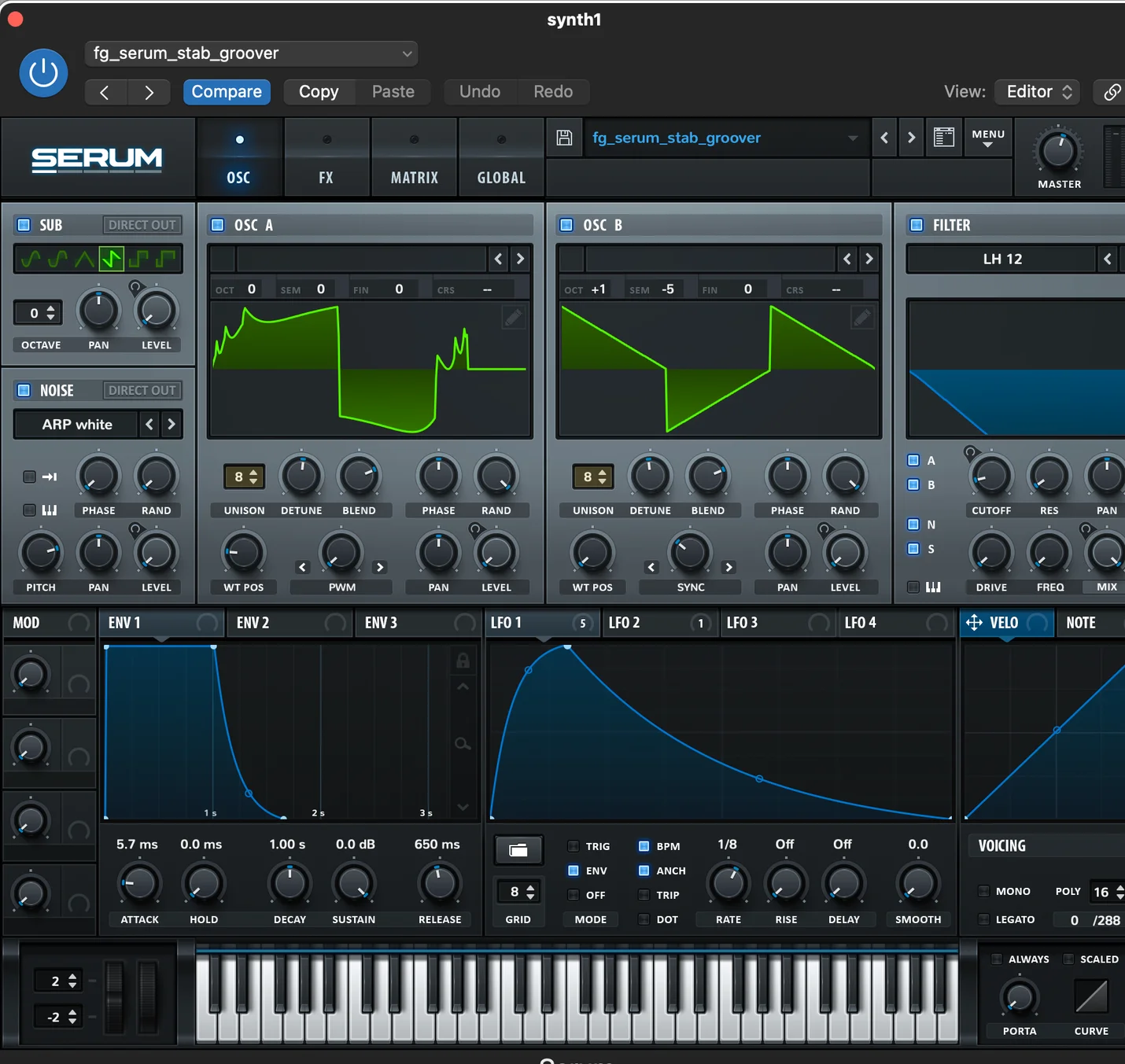The image size is (1125, 1064).
Task: Select the highlighted sub oscillator waveform
Action: 111,259
